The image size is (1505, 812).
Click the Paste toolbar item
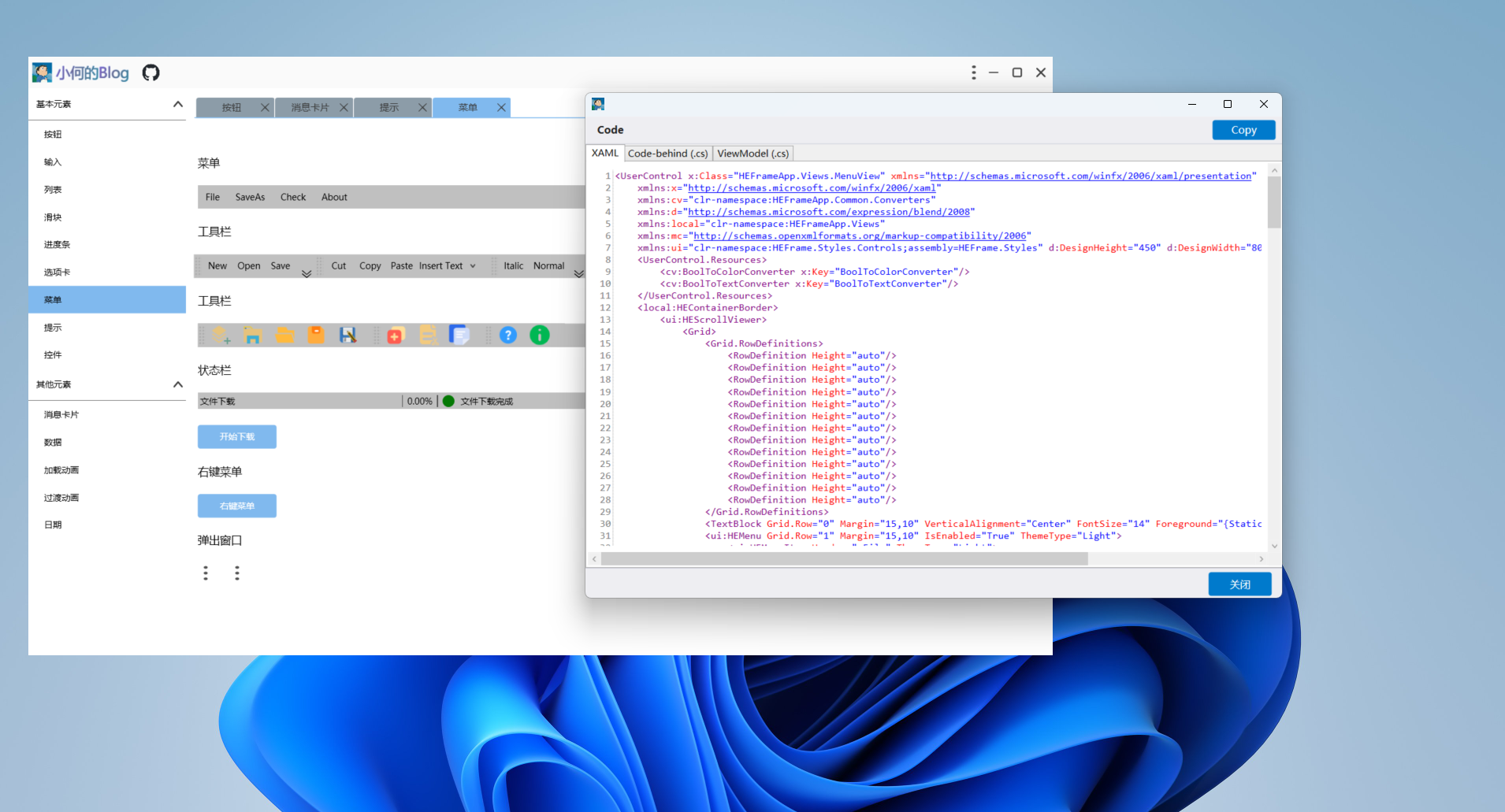tap(402, 266)
